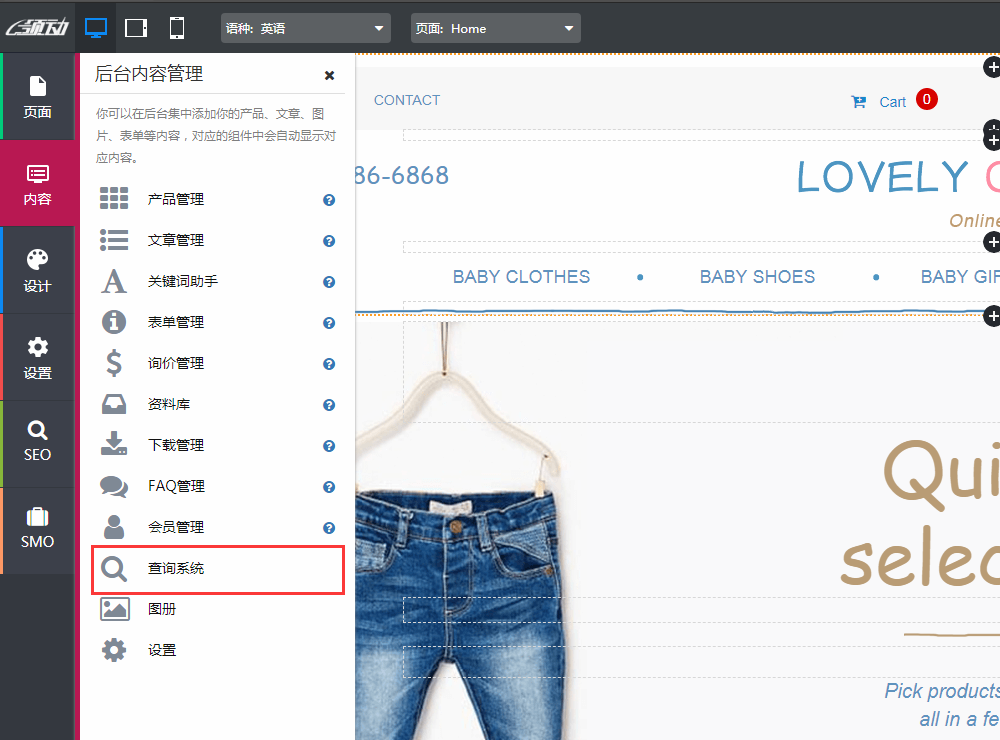Select the 设计 design sidebar tab
Screen dimensions: 1000x740
(38, 270)
